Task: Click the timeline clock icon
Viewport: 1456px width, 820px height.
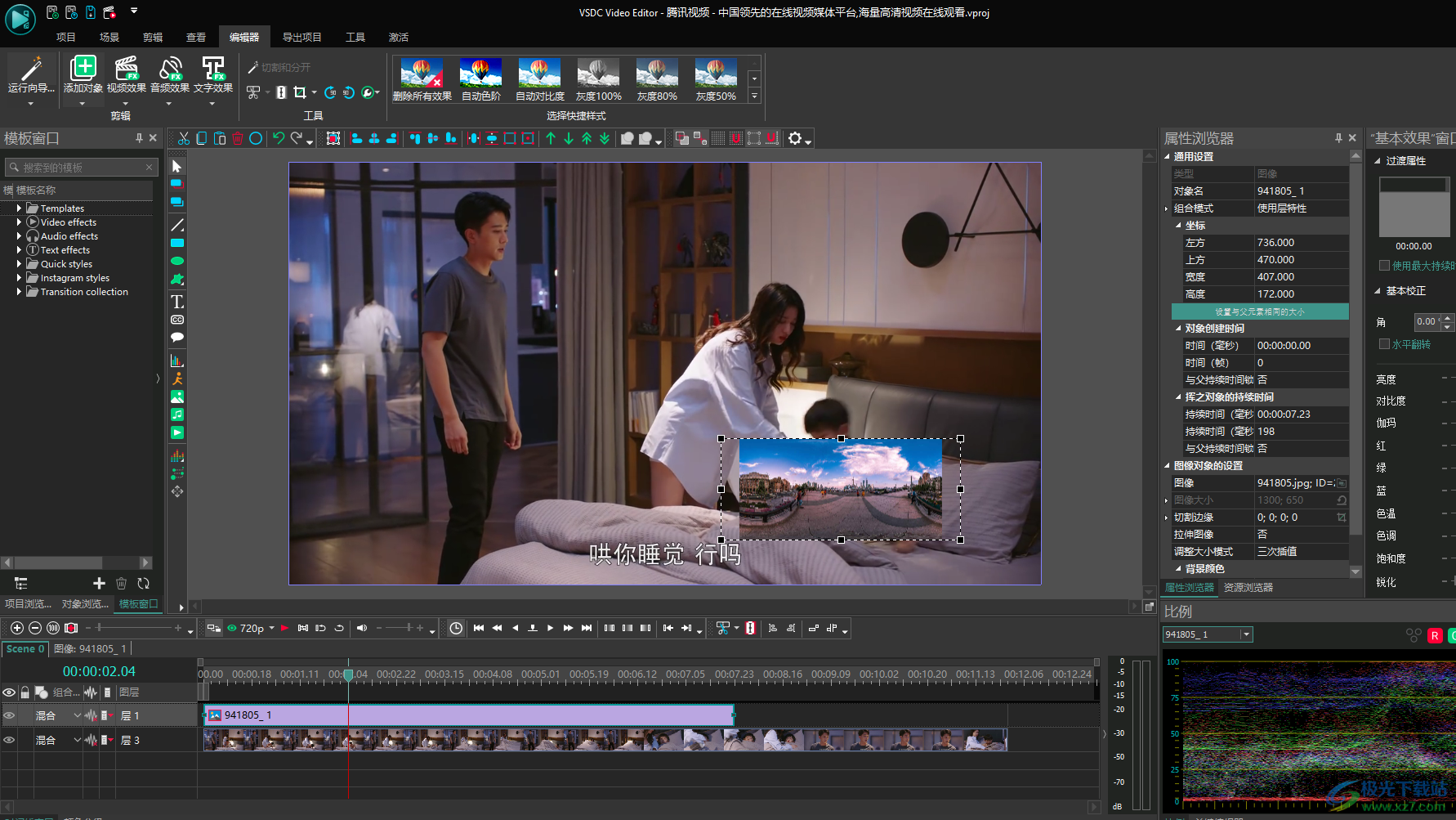Action: coord(456,628)
